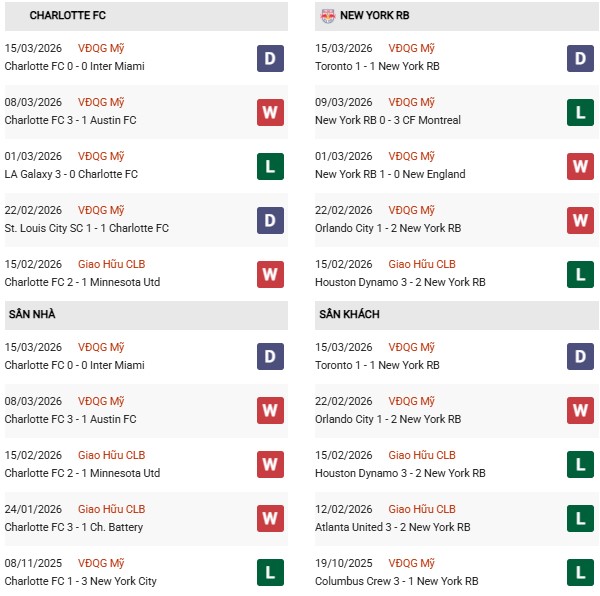Click the 19/10/2025 match date

344,563
